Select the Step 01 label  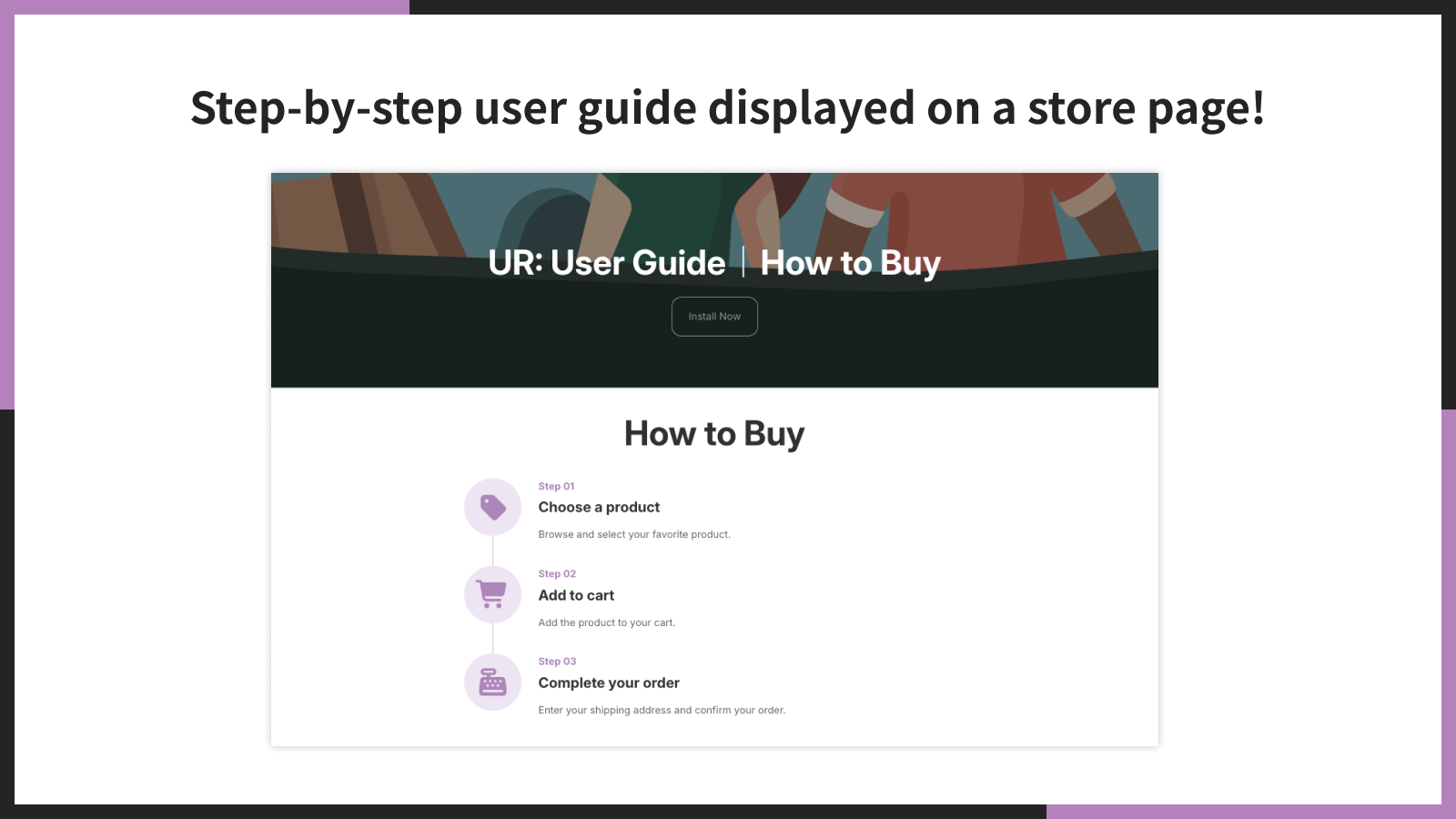pyautogui.click(x=556, y=486)
